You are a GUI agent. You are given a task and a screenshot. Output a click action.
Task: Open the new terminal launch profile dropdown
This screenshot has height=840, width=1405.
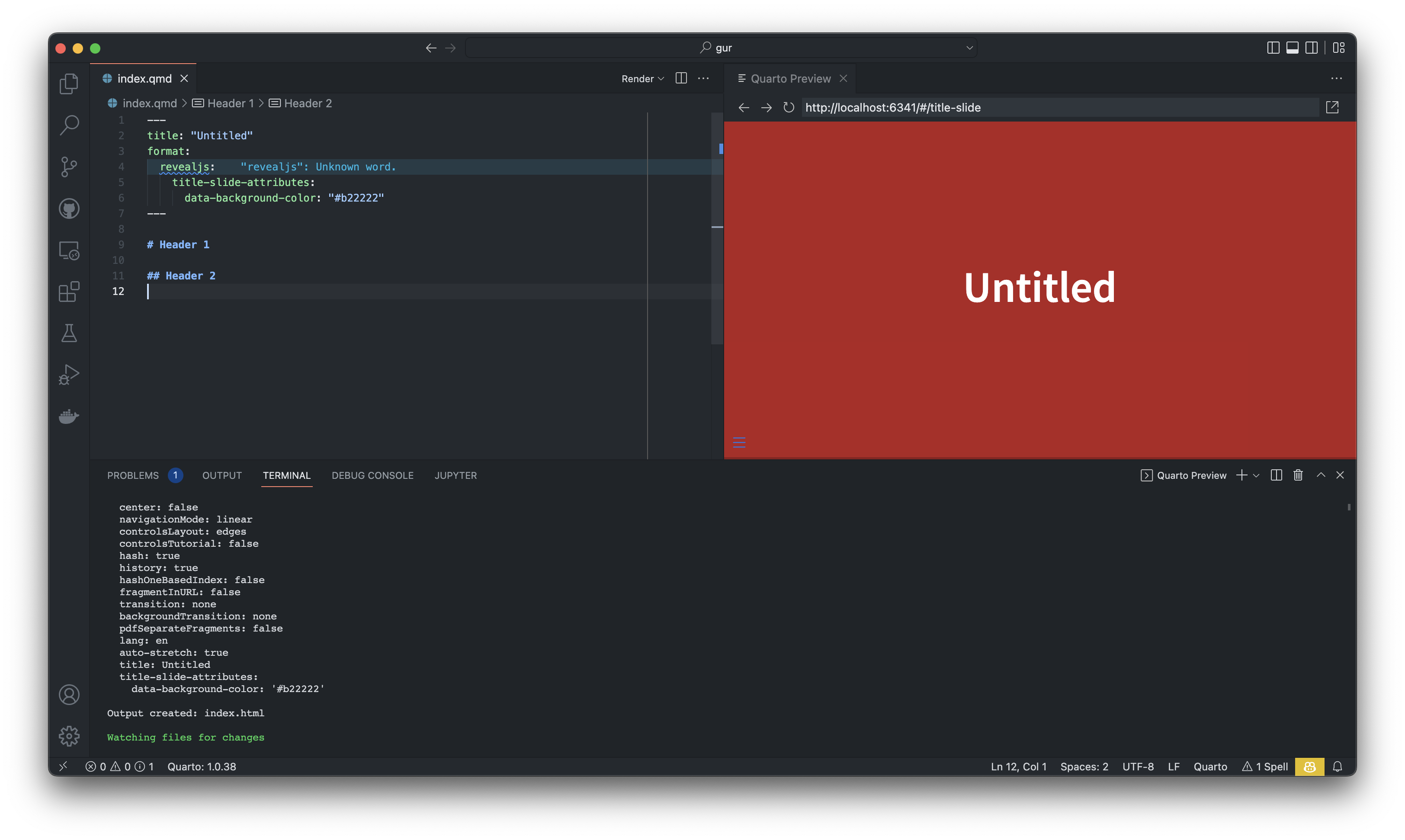click(x=1256, y=475)
